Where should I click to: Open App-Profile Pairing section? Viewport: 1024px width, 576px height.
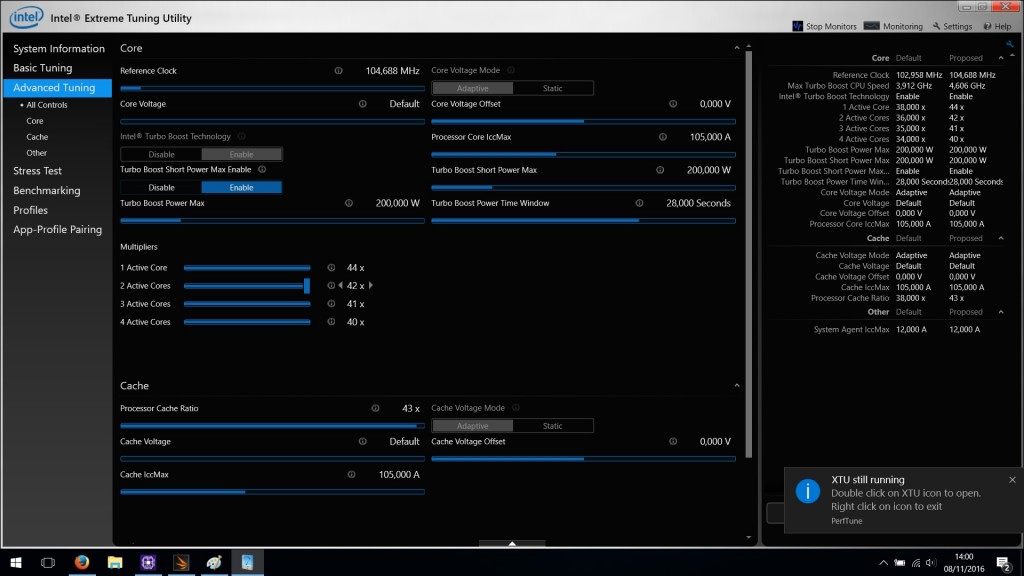point(57,230)
